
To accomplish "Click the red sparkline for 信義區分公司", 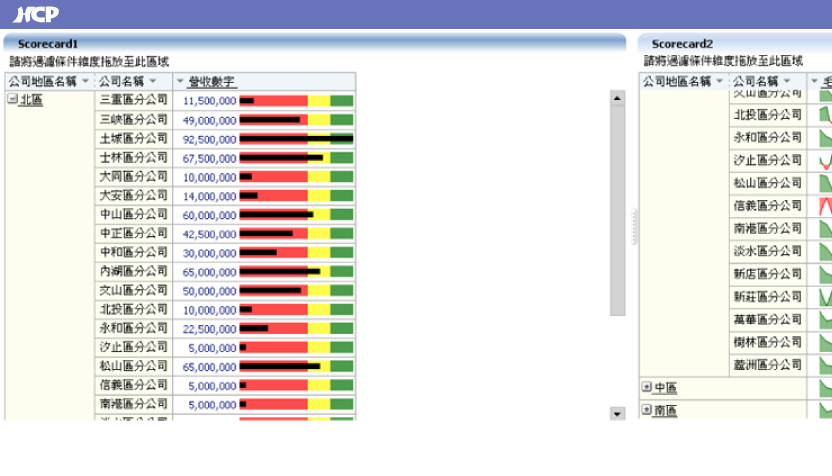I will click(825, 206).
